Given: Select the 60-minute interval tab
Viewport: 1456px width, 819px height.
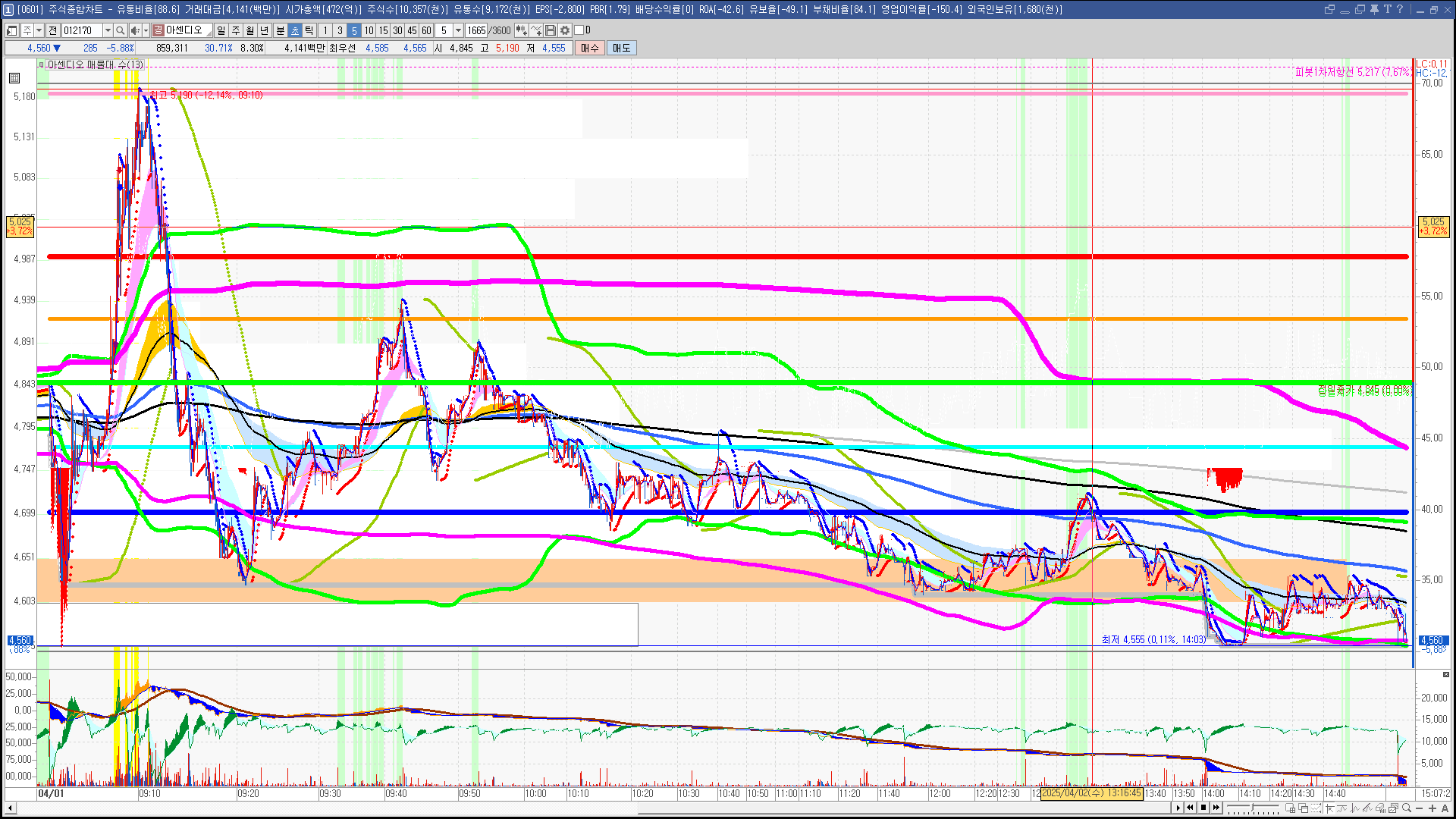Looking at the screenshot, I should click(x=426, y=30).
